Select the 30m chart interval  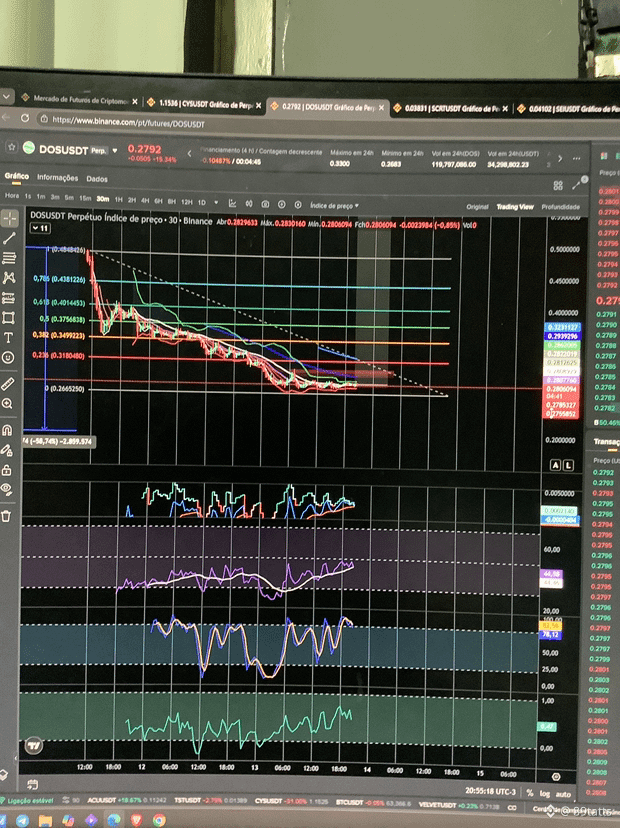tap(102, 199)
